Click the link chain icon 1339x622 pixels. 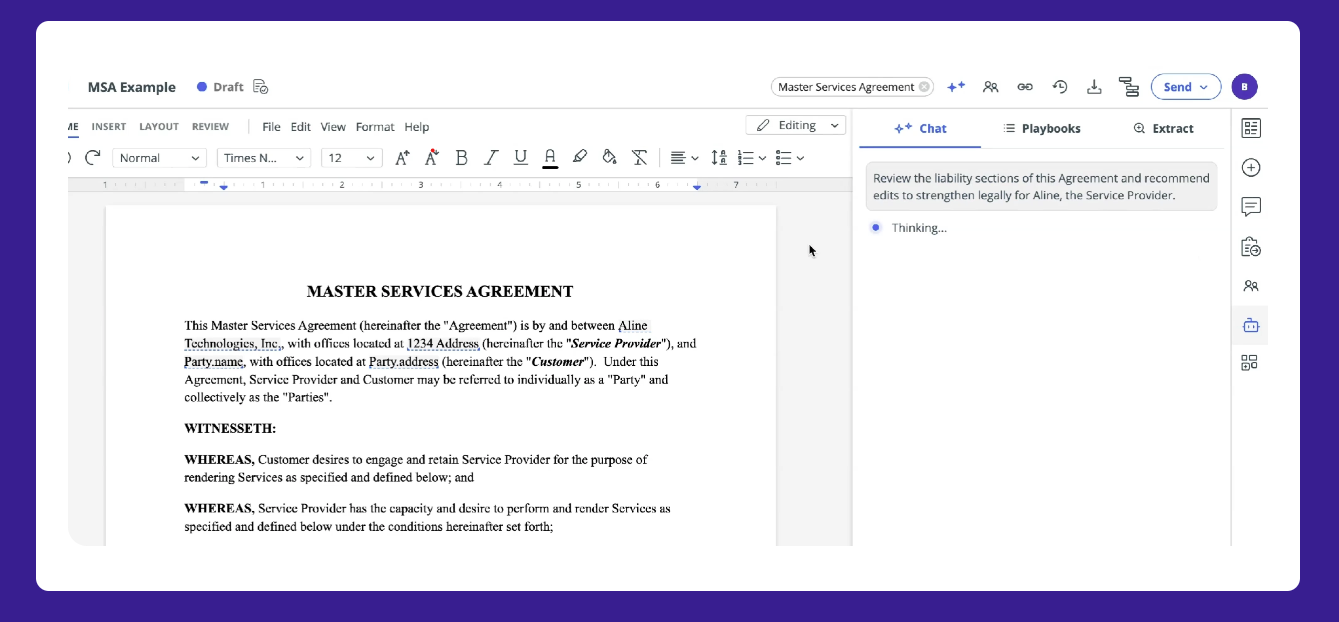pyautogui.click(x=1025, y=87)
